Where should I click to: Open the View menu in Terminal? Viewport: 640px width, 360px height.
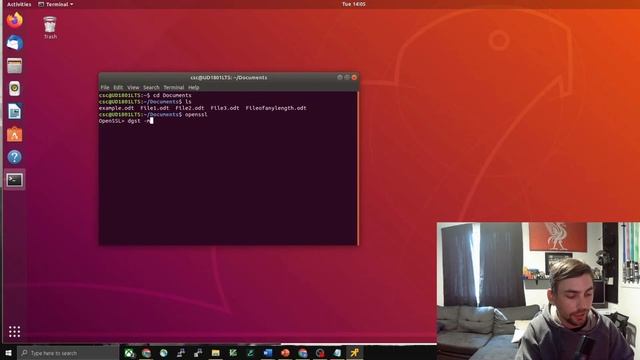[x=133, y=87]
